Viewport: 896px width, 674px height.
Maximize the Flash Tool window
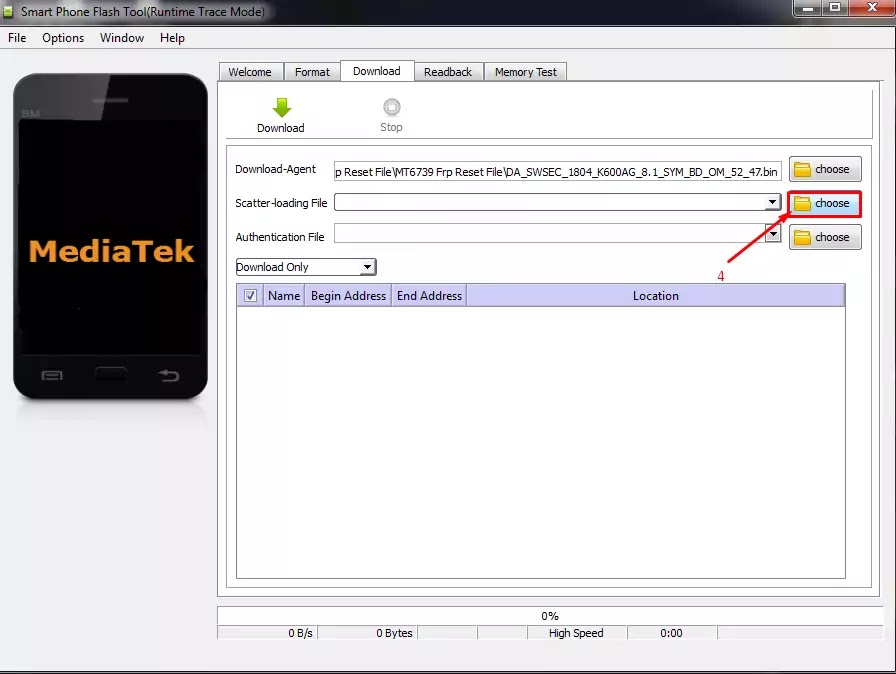click(835, 8)
